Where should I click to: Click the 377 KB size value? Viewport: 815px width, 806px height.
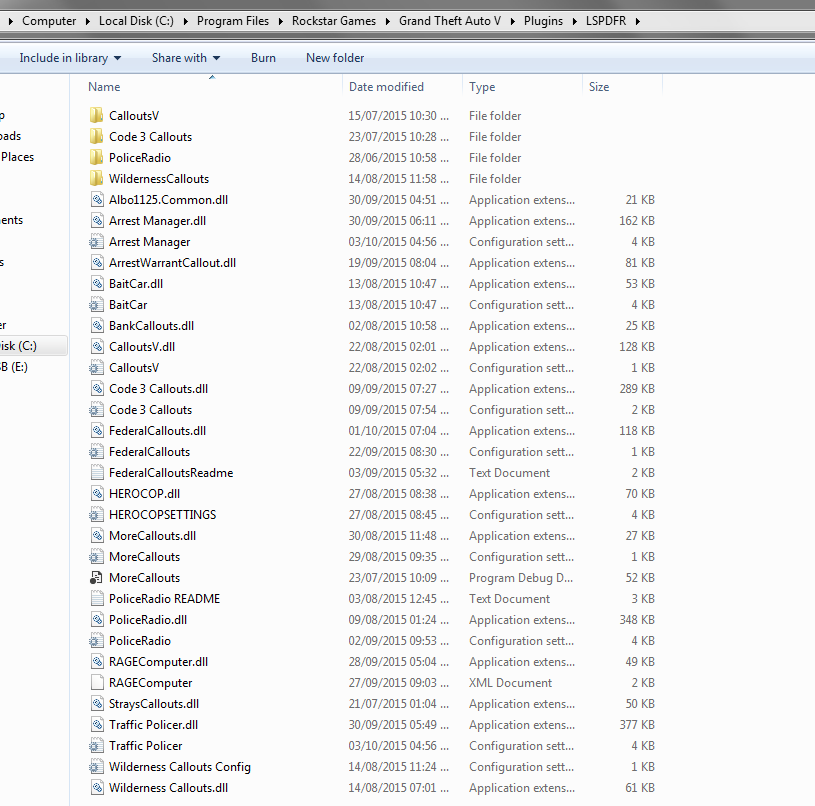click(x=637, y=724)
